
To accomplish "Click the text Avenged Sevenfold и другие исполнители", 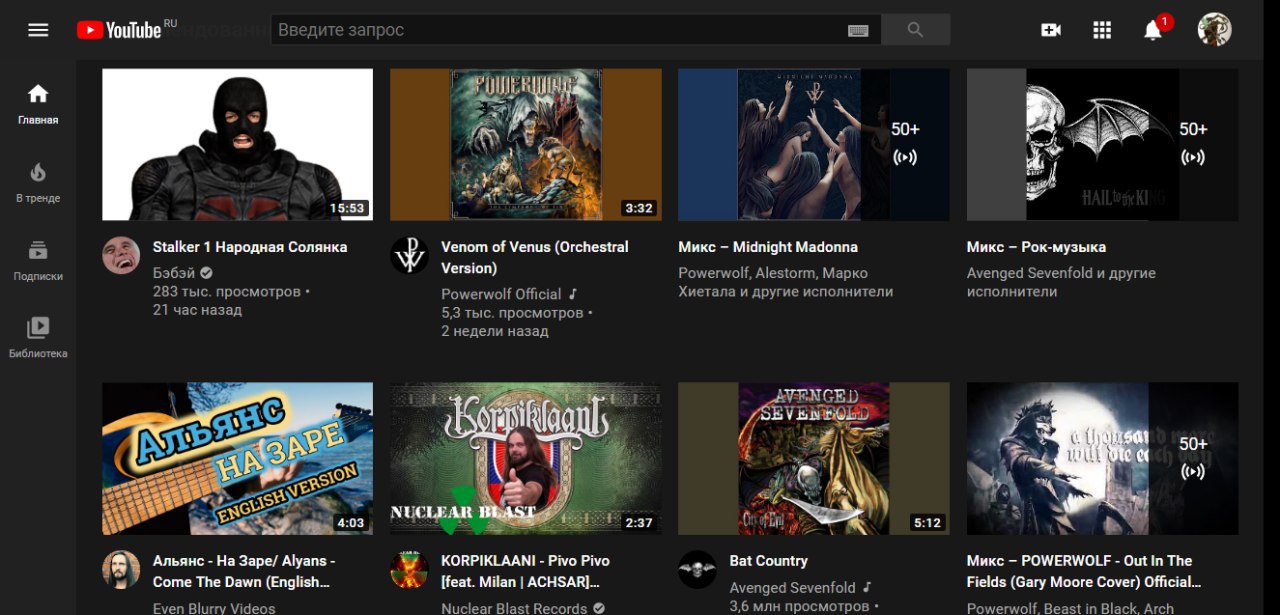I will pos(1061,282).
